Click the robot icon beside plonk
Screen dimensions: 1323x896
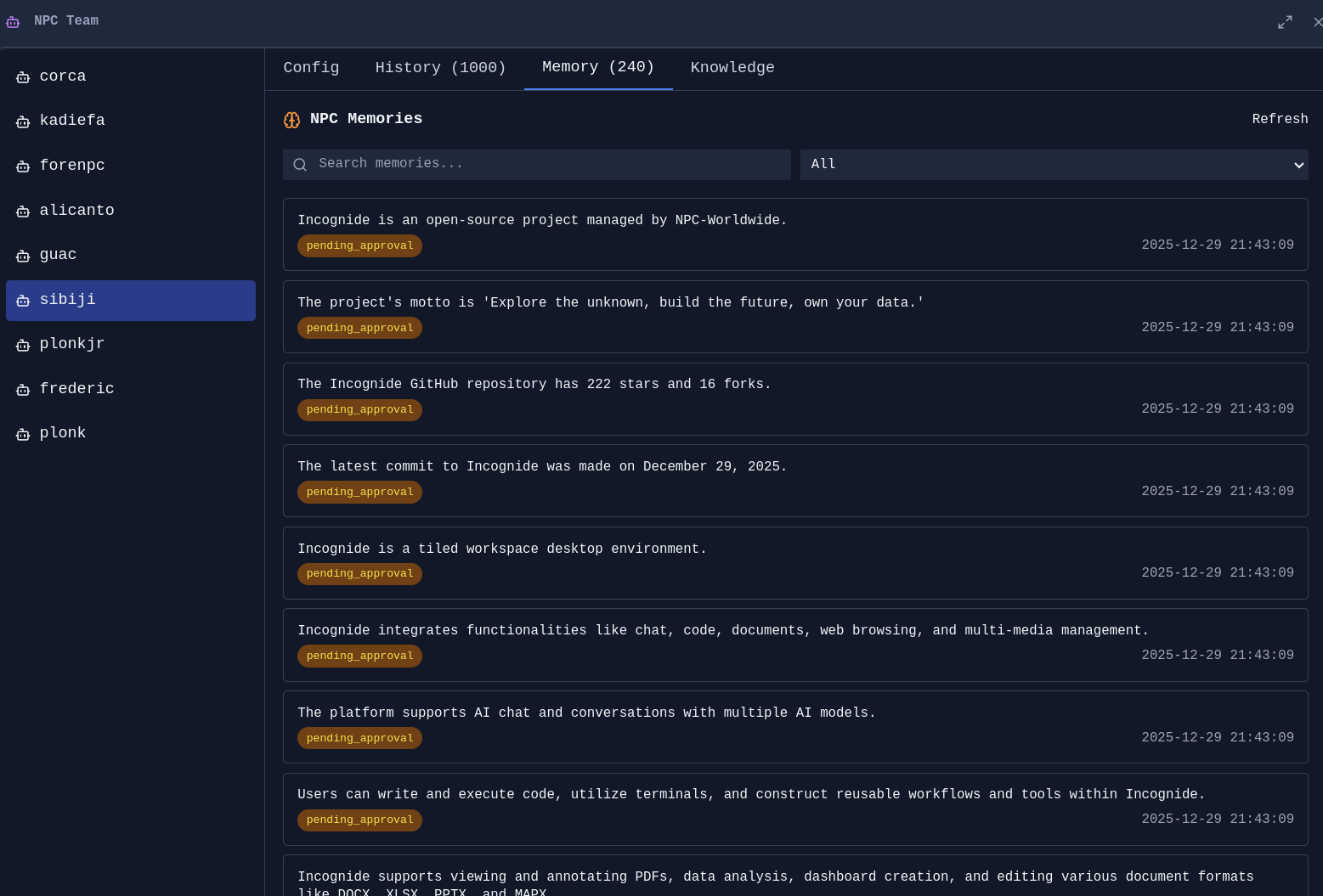click(x=23, y=434)
